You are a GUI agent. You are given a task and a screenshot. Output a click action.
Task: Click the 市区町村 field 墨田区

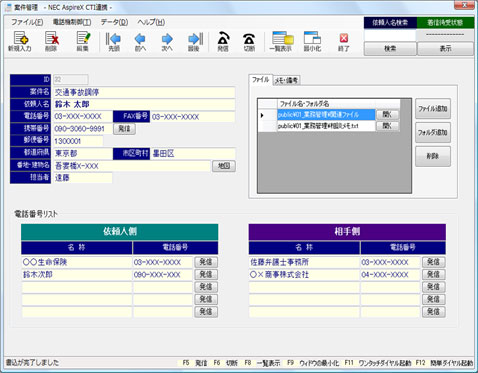[x=193, y=153]
